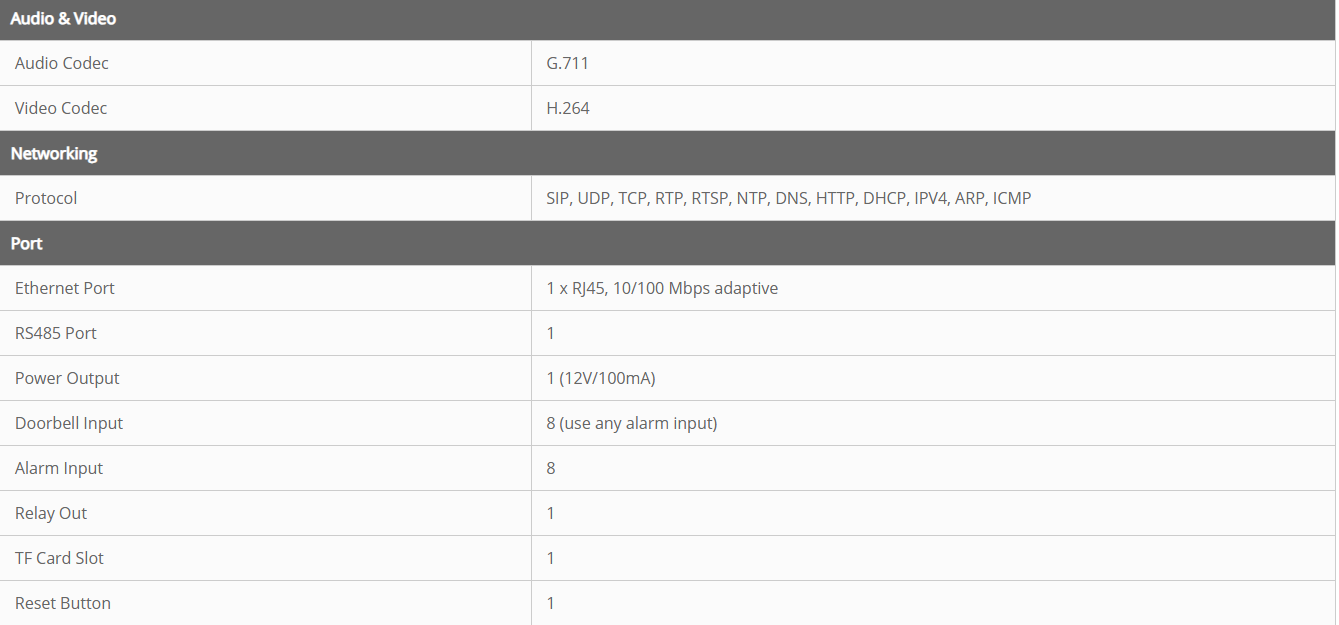Click the Port section header
Screen dimensions: 1339x625
tap(27, 243)
